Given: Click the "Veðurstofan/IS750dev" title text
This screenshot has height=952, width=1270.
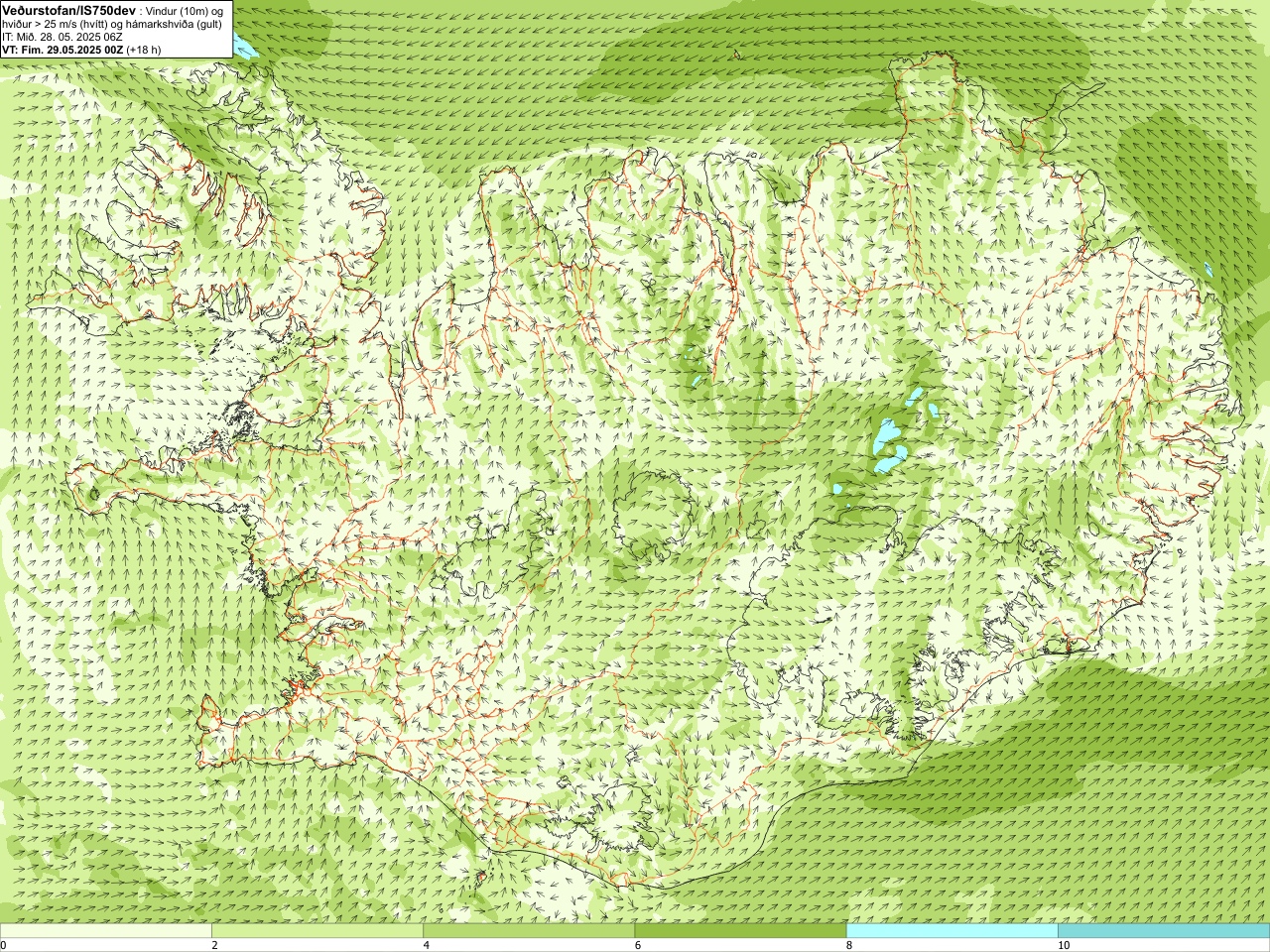Looking at the screenshot, I should click(68, 9).
